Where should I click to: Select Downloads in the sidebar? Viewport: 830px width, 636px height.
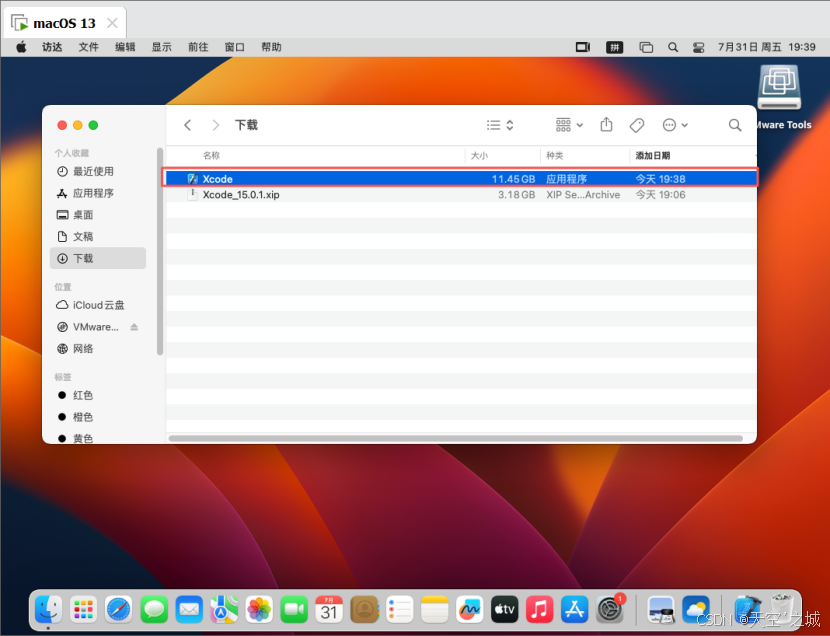[x=98, y=258]
